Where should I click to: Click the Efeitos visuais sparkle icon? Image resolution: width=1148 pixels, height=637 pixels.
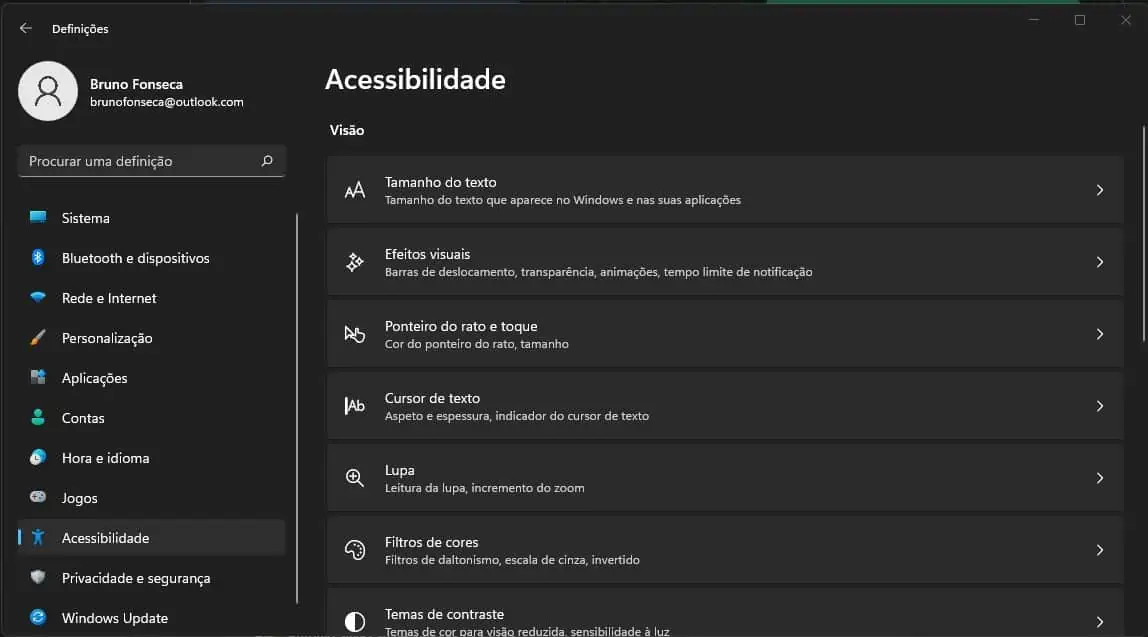coord(354,262)
